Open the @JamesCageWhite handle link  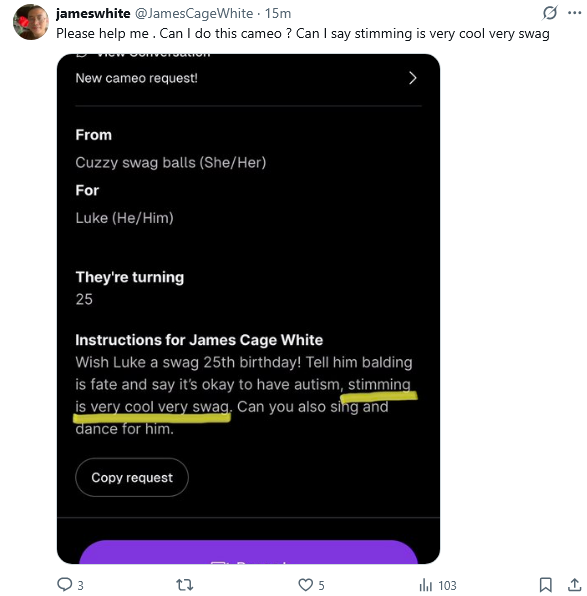point(194,14)
